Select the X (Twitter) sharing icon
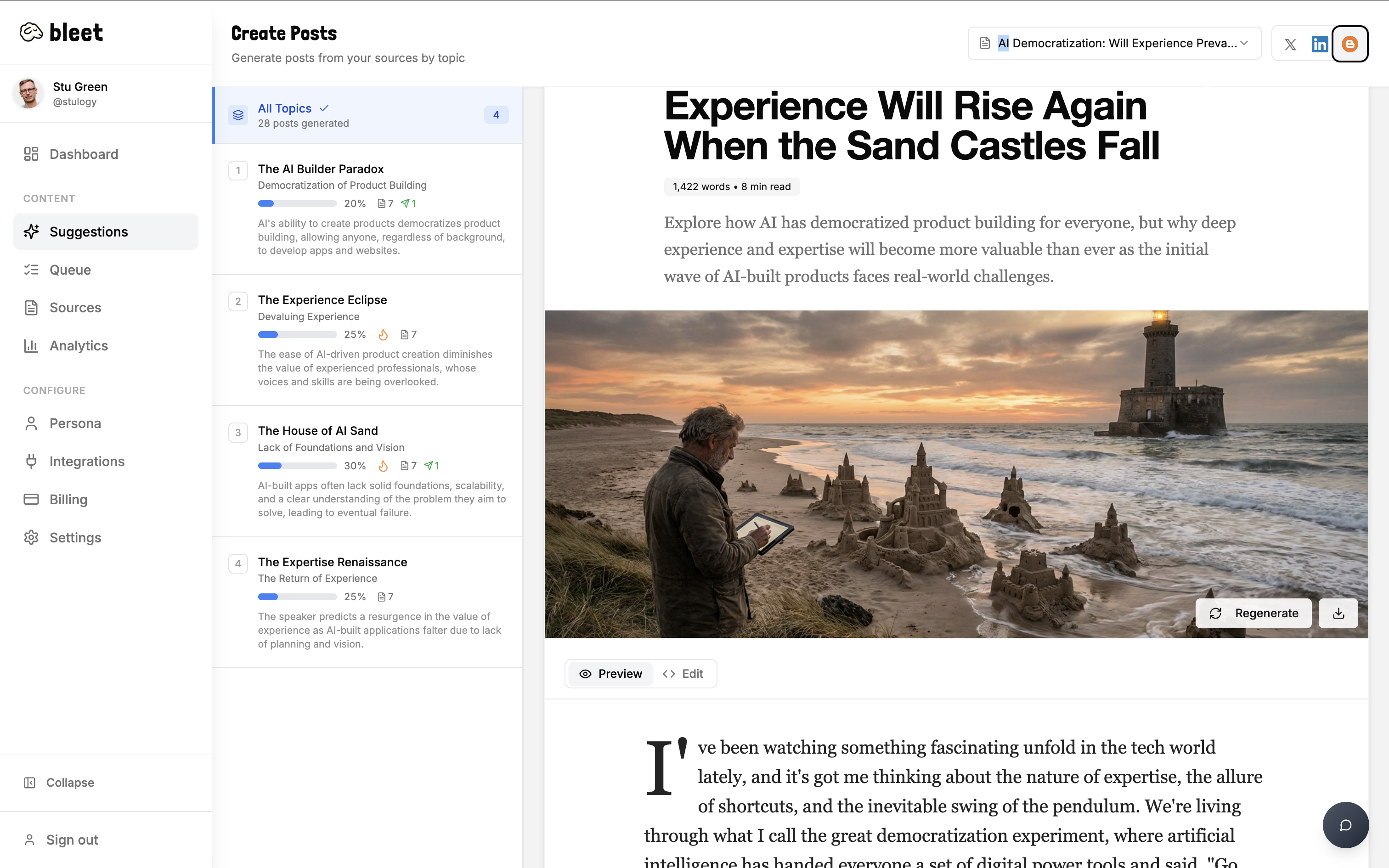1389x868 pixels. [x=1290, y=44]
